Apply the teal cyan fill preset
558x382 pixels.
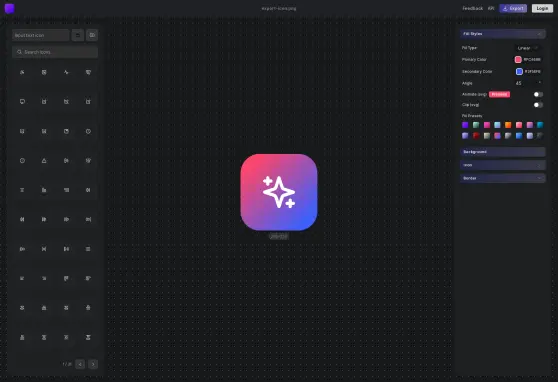(540, 125)
